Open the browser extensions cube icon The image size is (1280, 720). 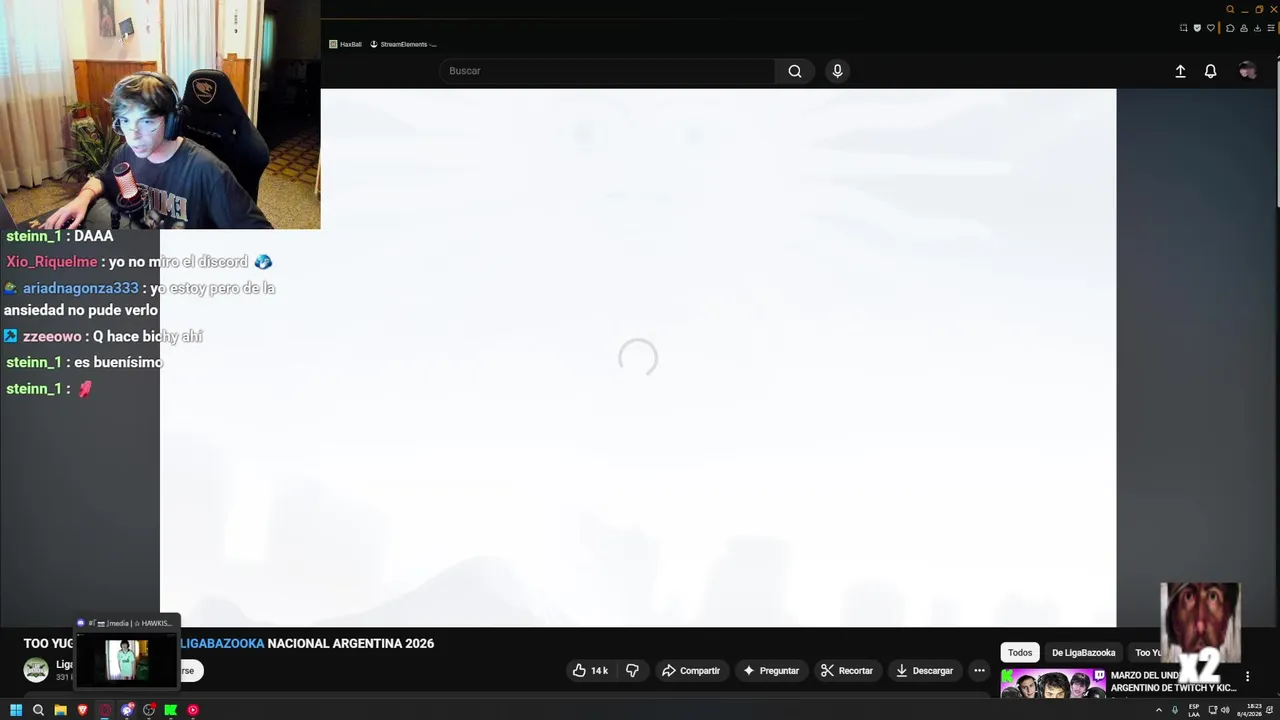coord(1230,28)
